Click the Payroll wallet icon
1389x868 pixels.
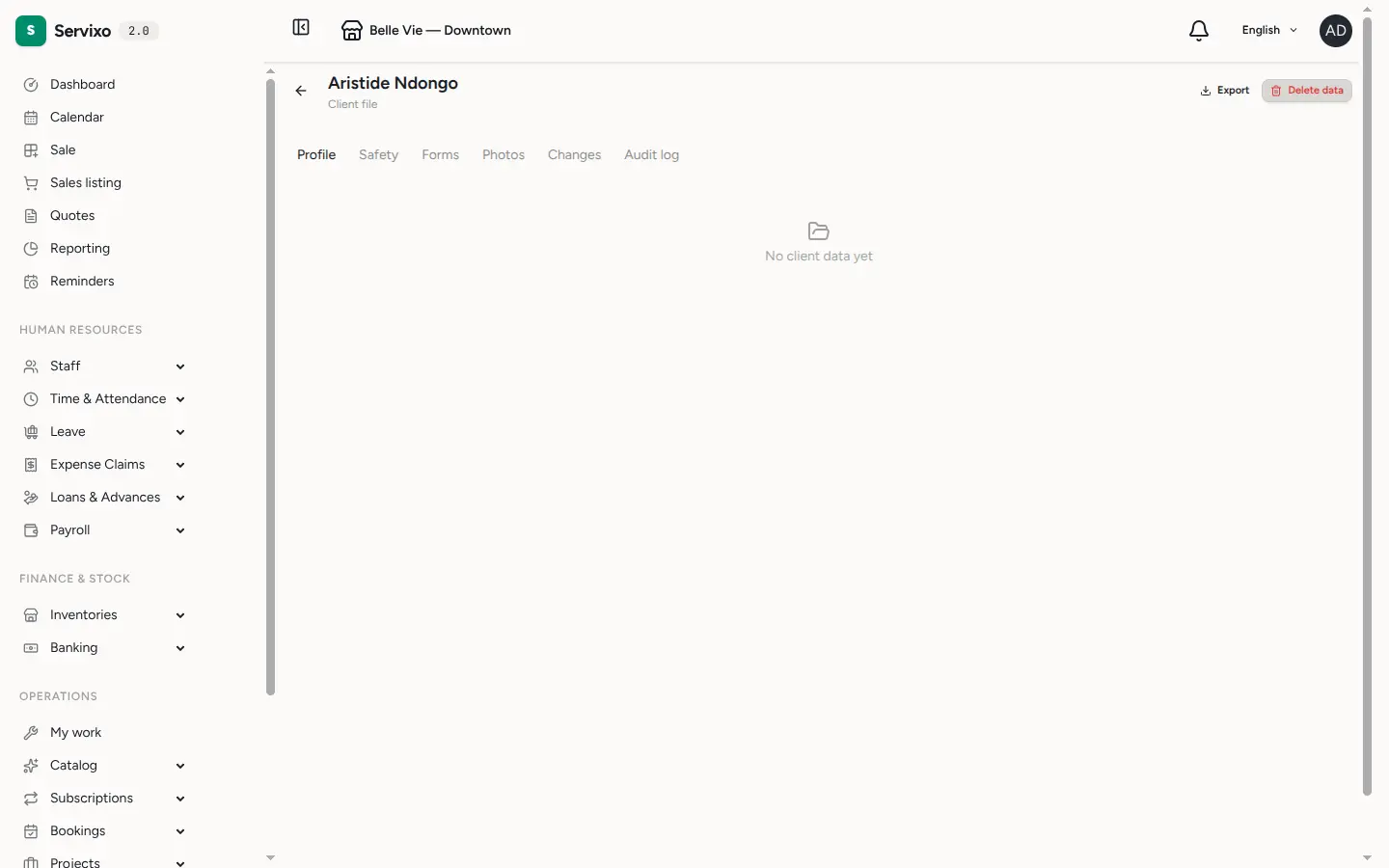coord(31,530)
